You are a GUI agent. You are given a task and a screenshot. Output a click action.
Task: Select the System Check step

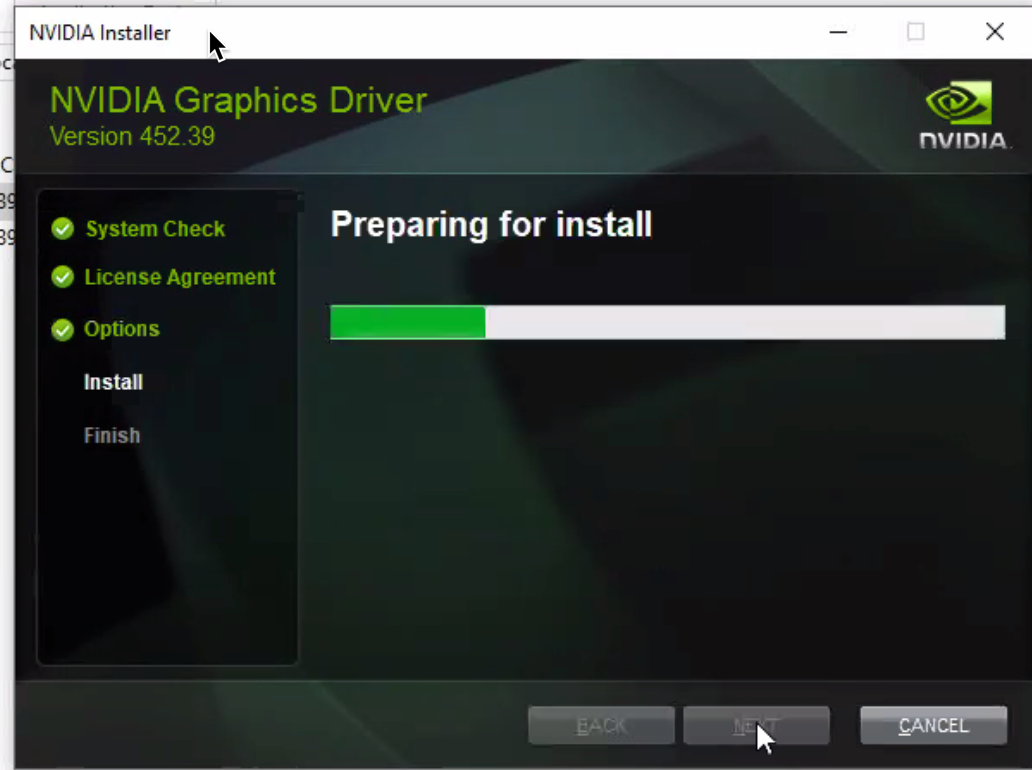pyautogui.click(x=155, y=229)
